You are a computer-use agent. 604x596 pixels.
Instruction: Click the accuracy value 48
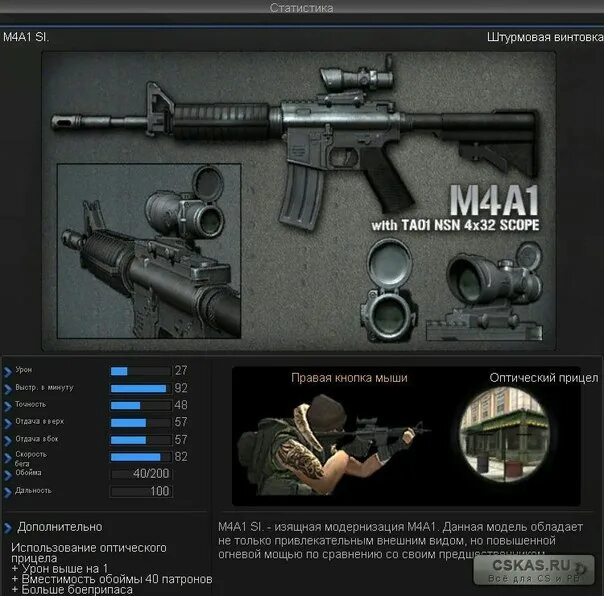(181, 405)
